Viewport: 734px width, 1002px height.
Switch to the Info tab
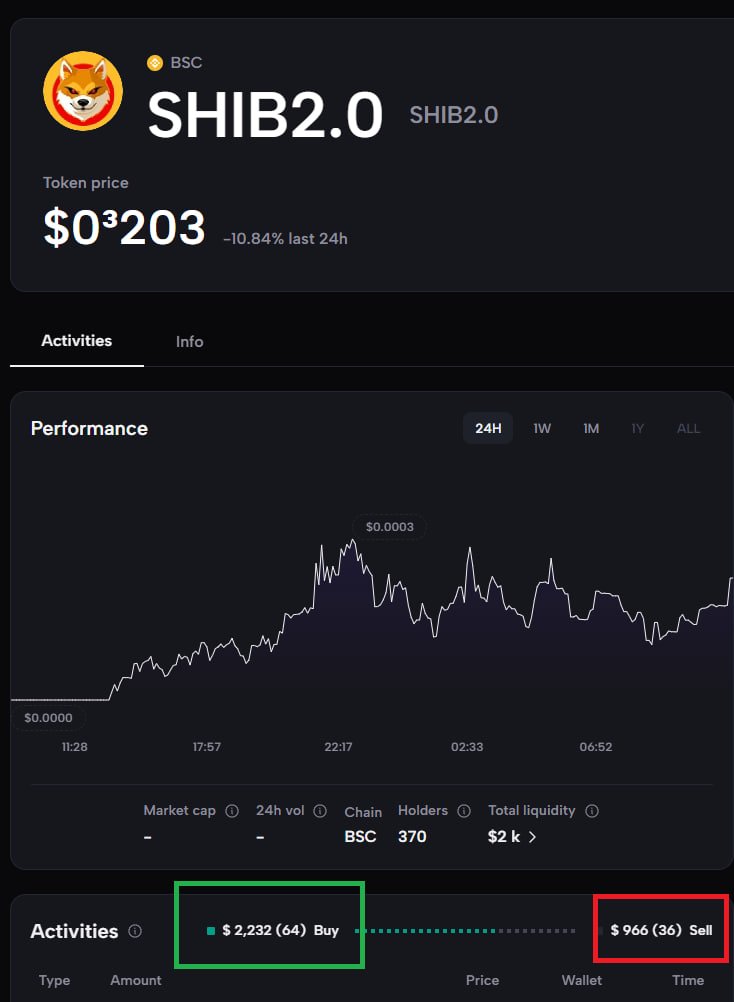(190, 342)
